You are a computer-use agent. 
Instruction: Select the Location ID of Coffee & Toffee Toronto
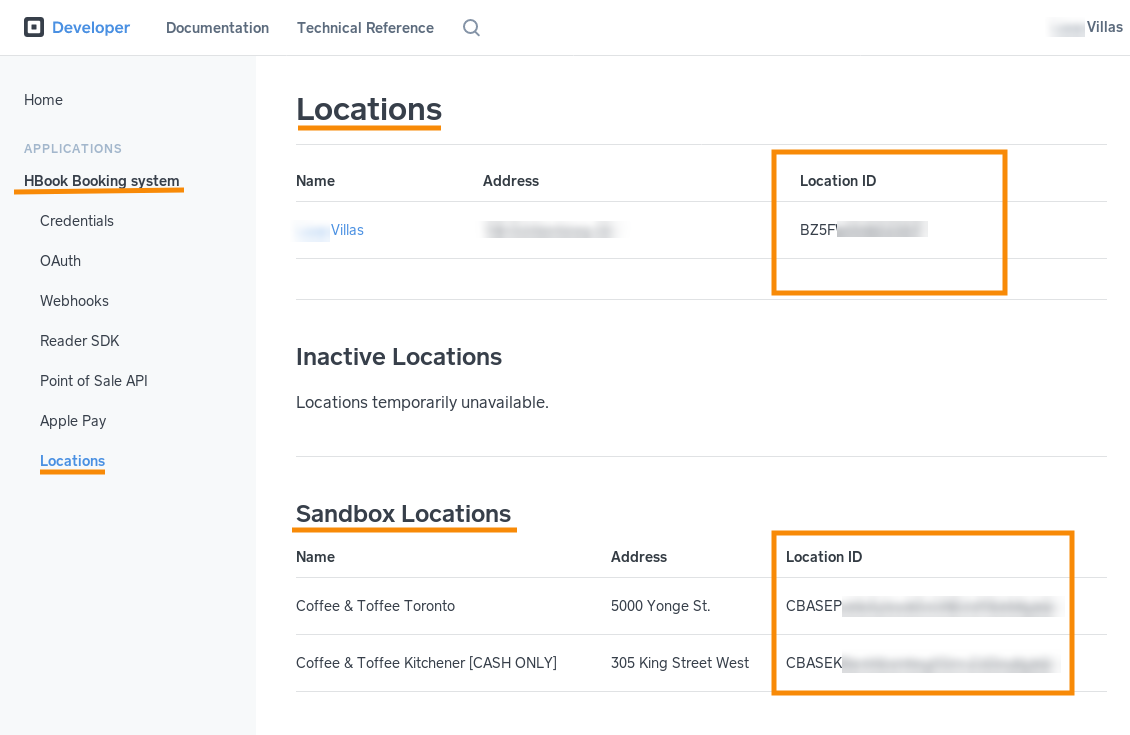click(x=921, y=606)
